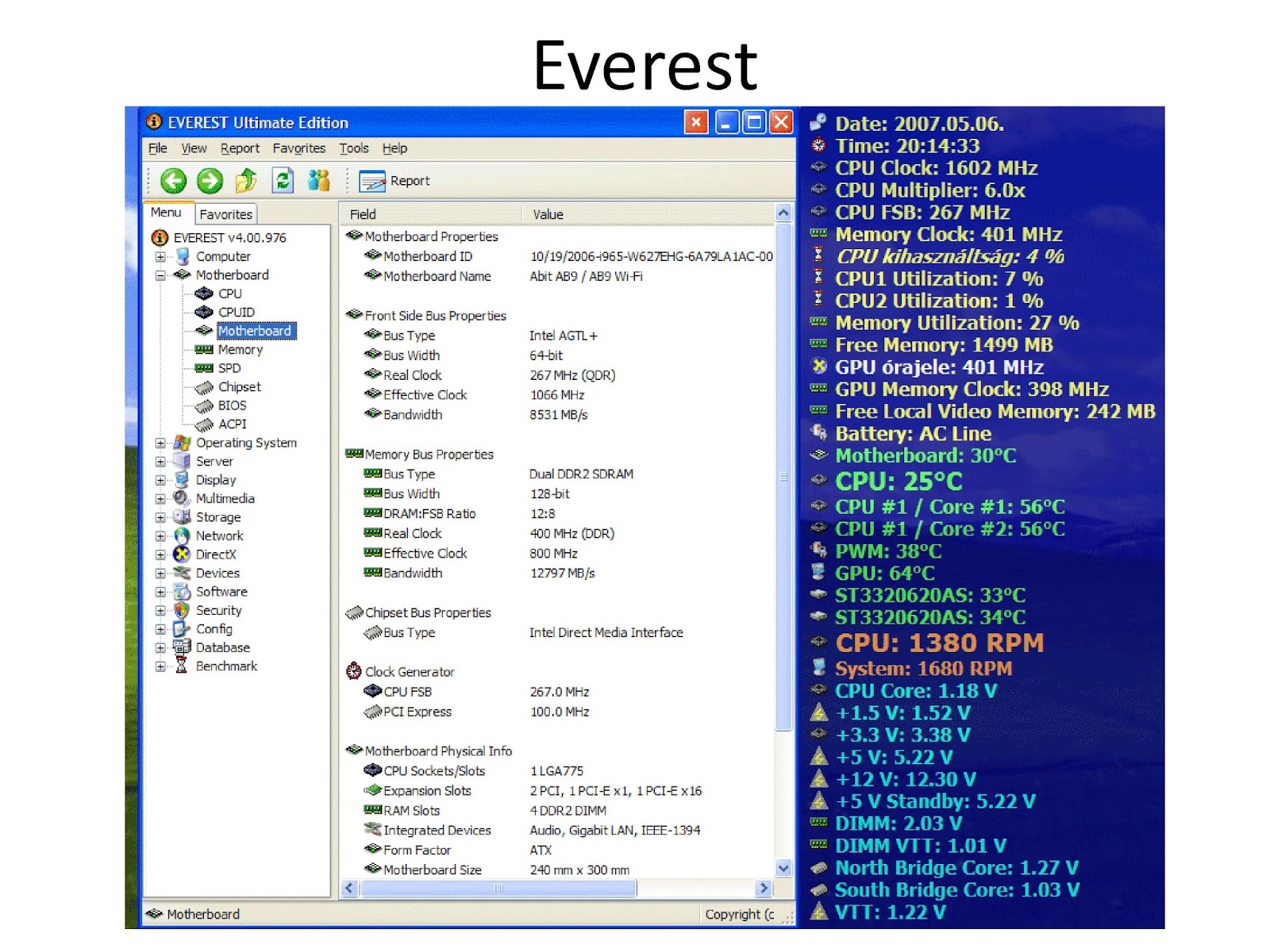Click the Multimedia speaker icon
The width and height of the screenshot is (1270, 952).
click(183, 498)
